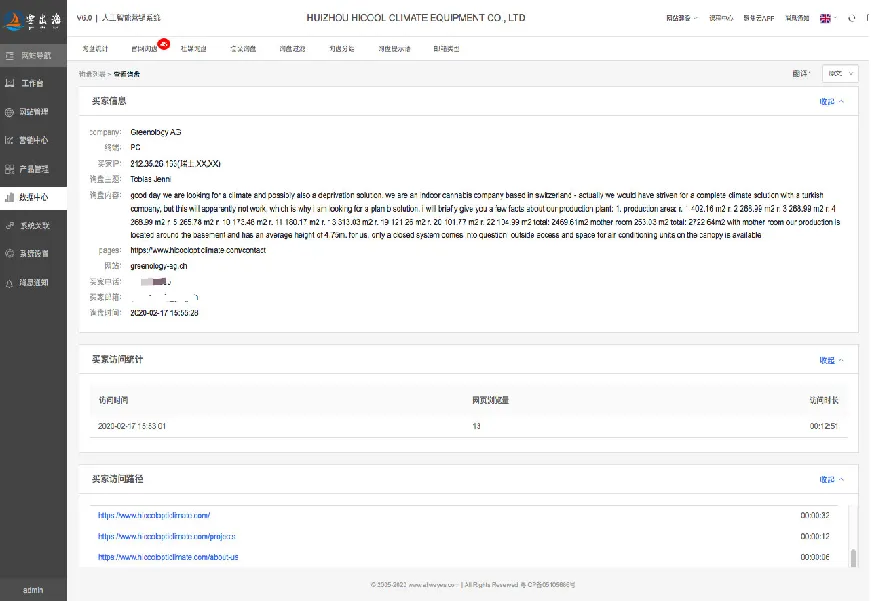Click the visit path list scrollbar thumb

[x=853, y=558]
